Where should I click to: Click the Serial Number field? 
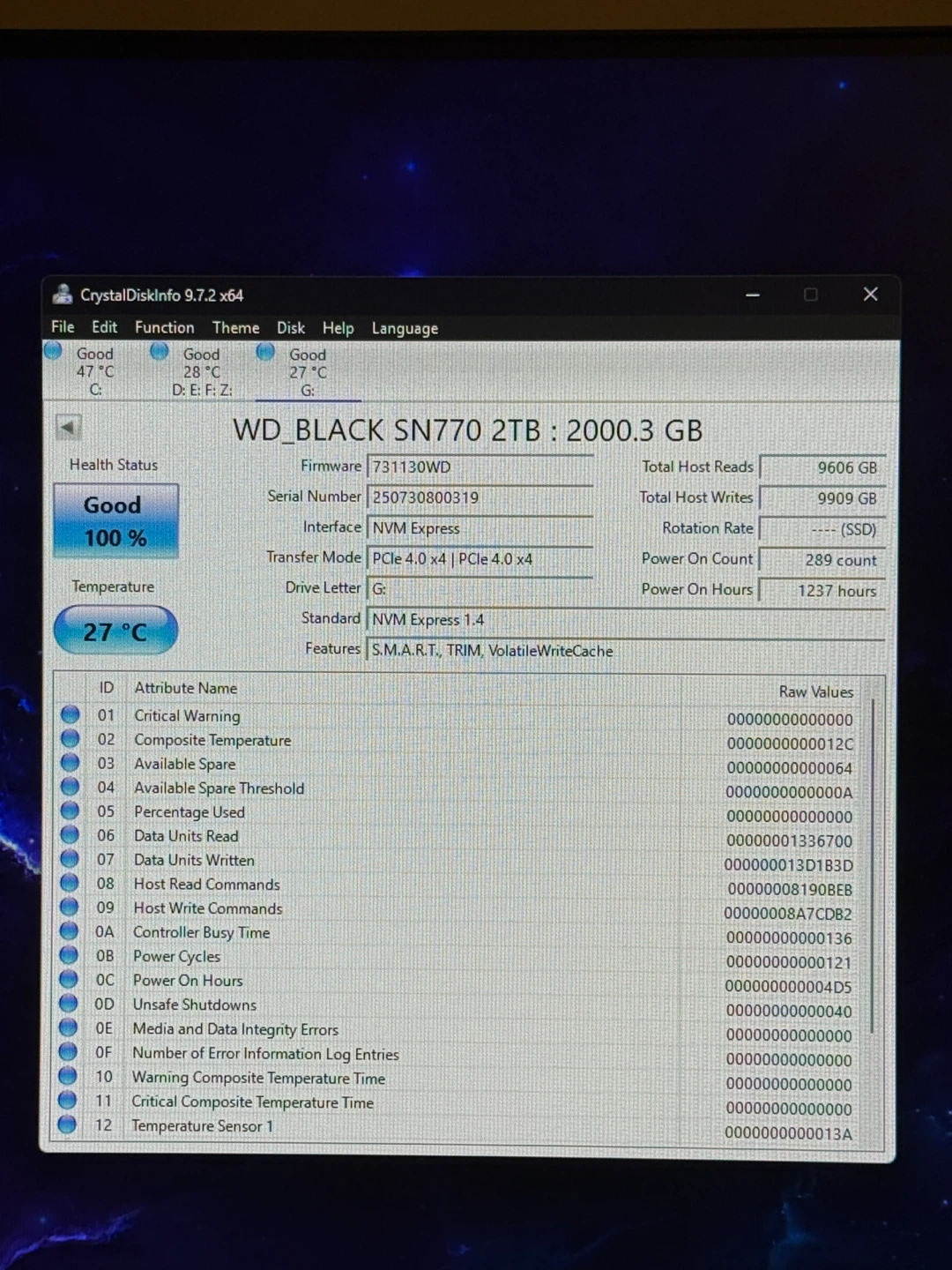[x=480, y=497]
